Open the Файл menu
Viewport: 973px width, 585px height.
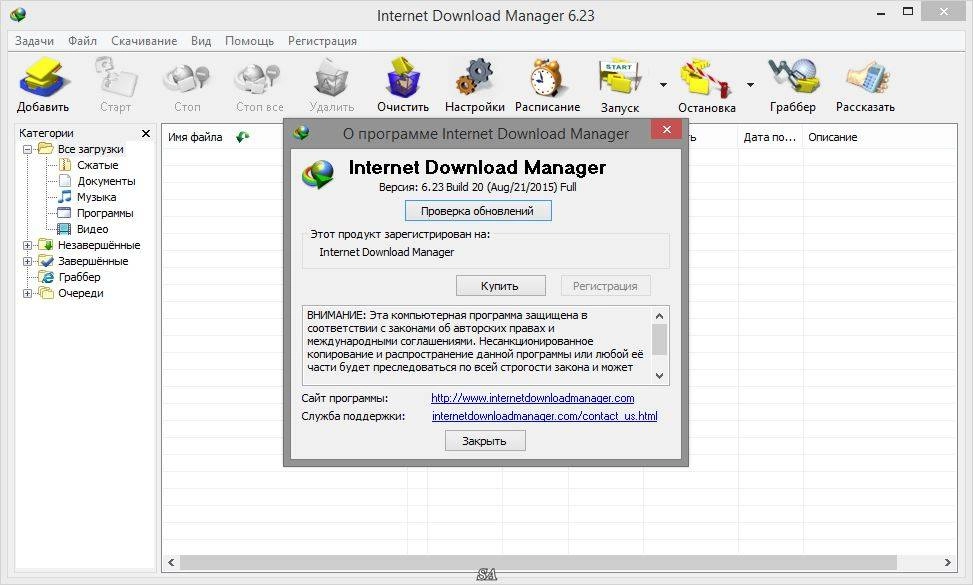pyautogui.click(x=83, y=41)
